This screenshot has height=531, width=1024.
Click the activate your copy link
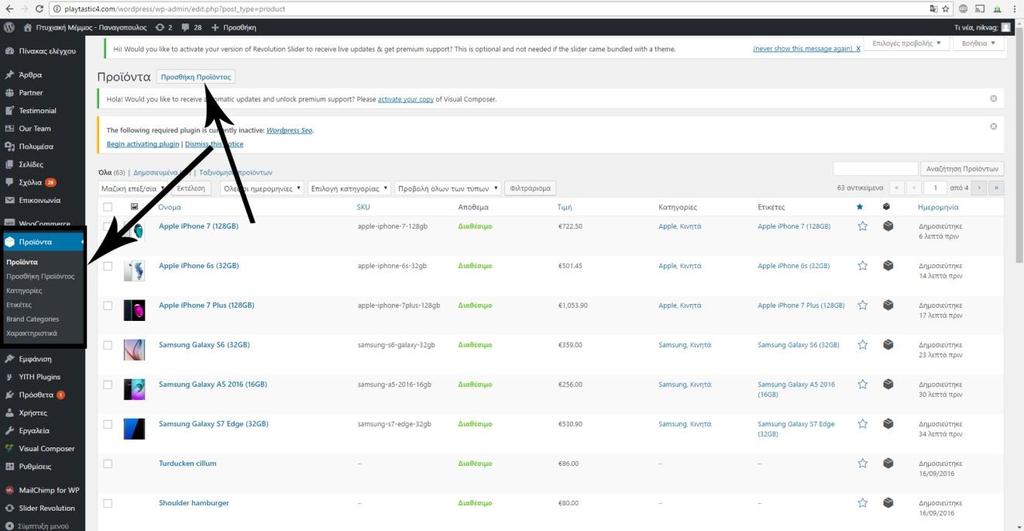coord(406,99)
